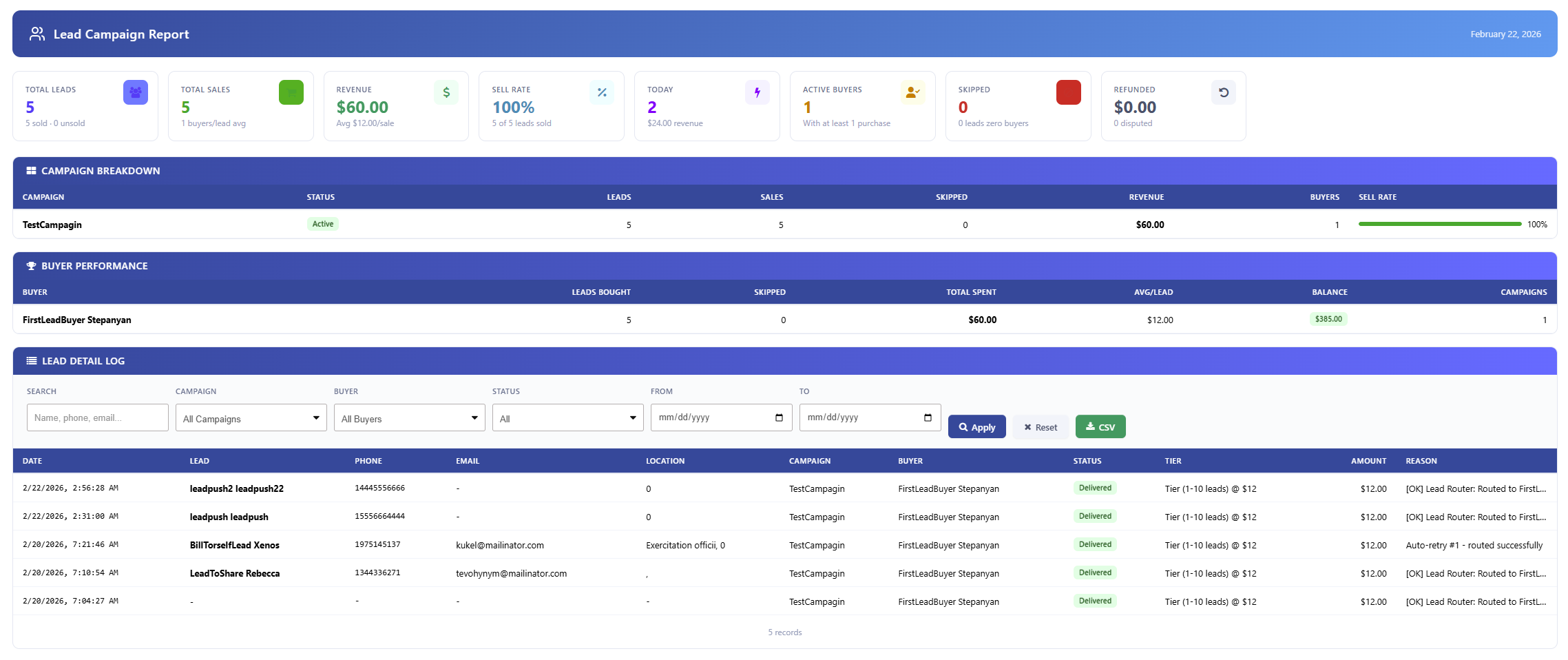Screen dimensions: 1568x660
Task: Download the report with the CSV button
Action: [1100, 426]
